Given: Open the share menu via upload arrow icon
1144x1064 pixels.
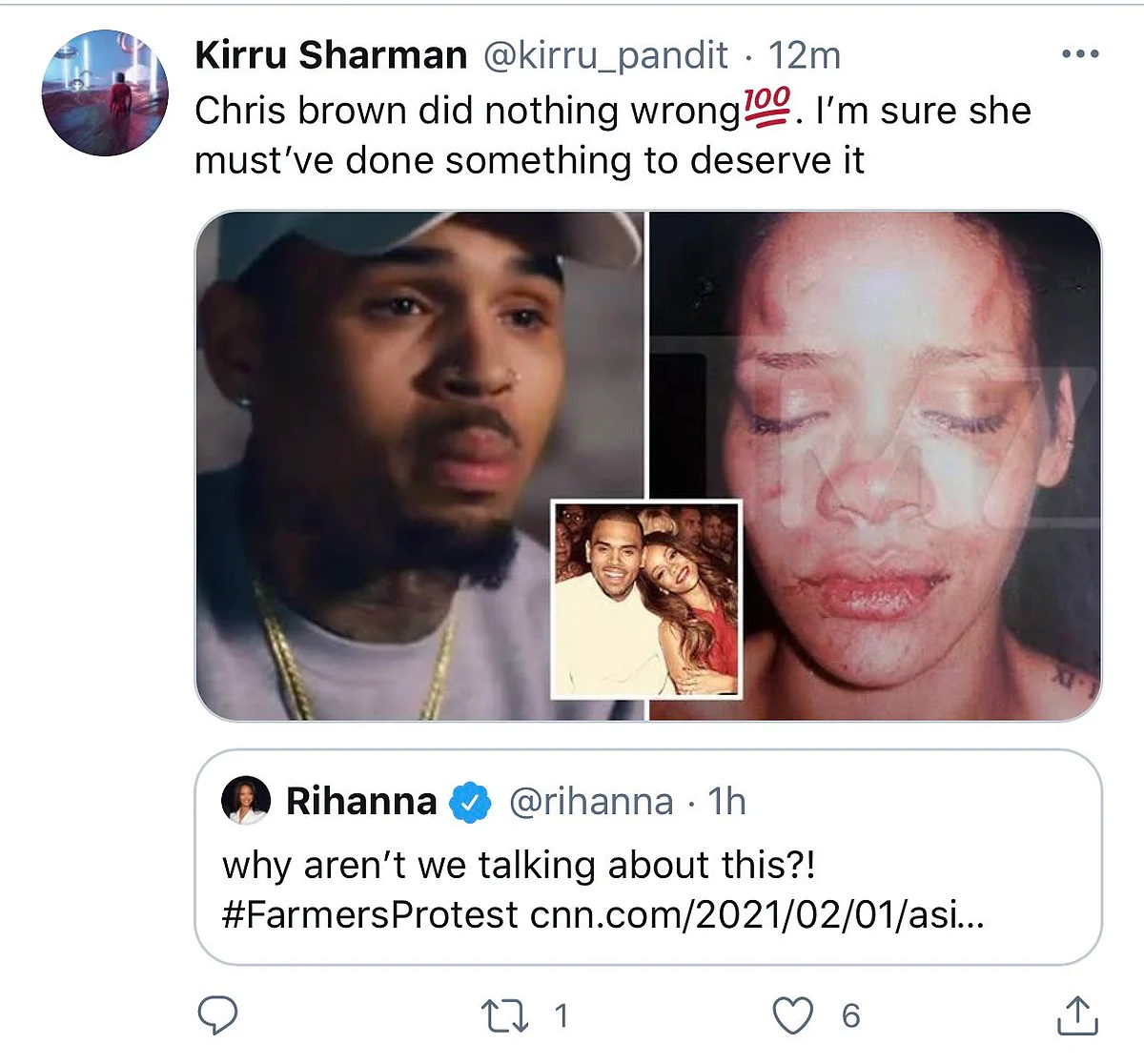Looking at the screenshot, I should [x=1078, y=1013].
